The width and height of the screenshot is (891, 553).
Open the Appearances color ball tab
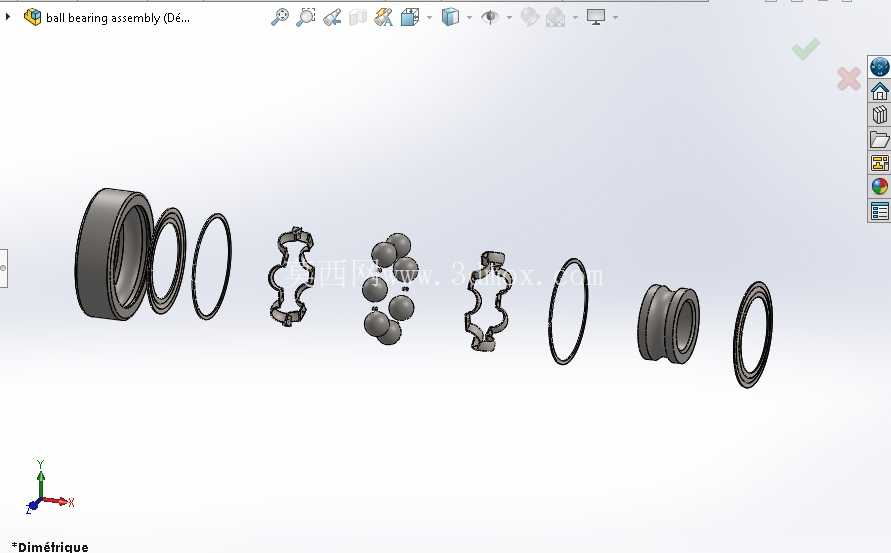point(879,186)
